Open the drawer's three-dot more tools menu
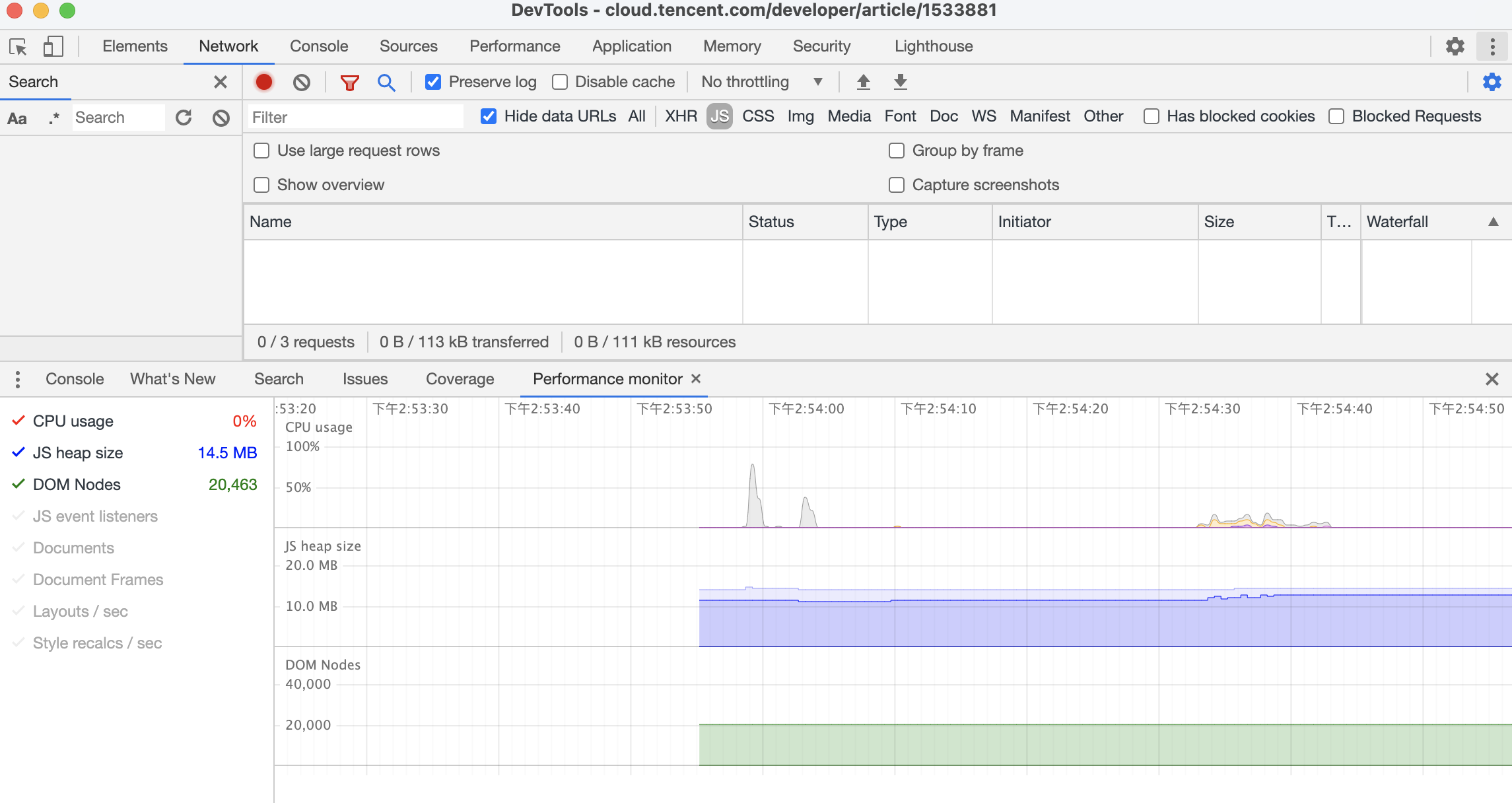This screenshot has height=803, width=1512. [18, 379]
